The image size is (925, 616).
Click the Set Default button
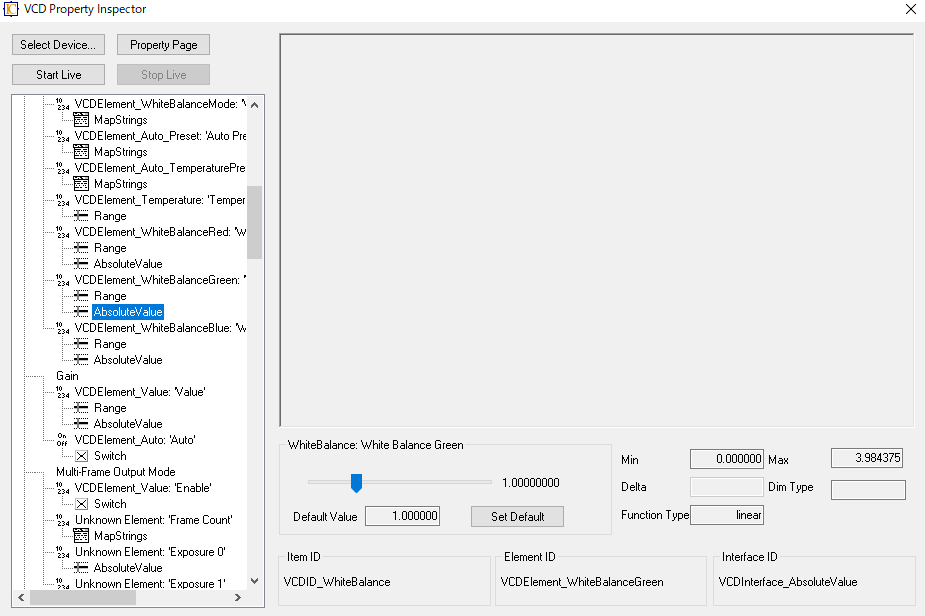tap(517, 517)
